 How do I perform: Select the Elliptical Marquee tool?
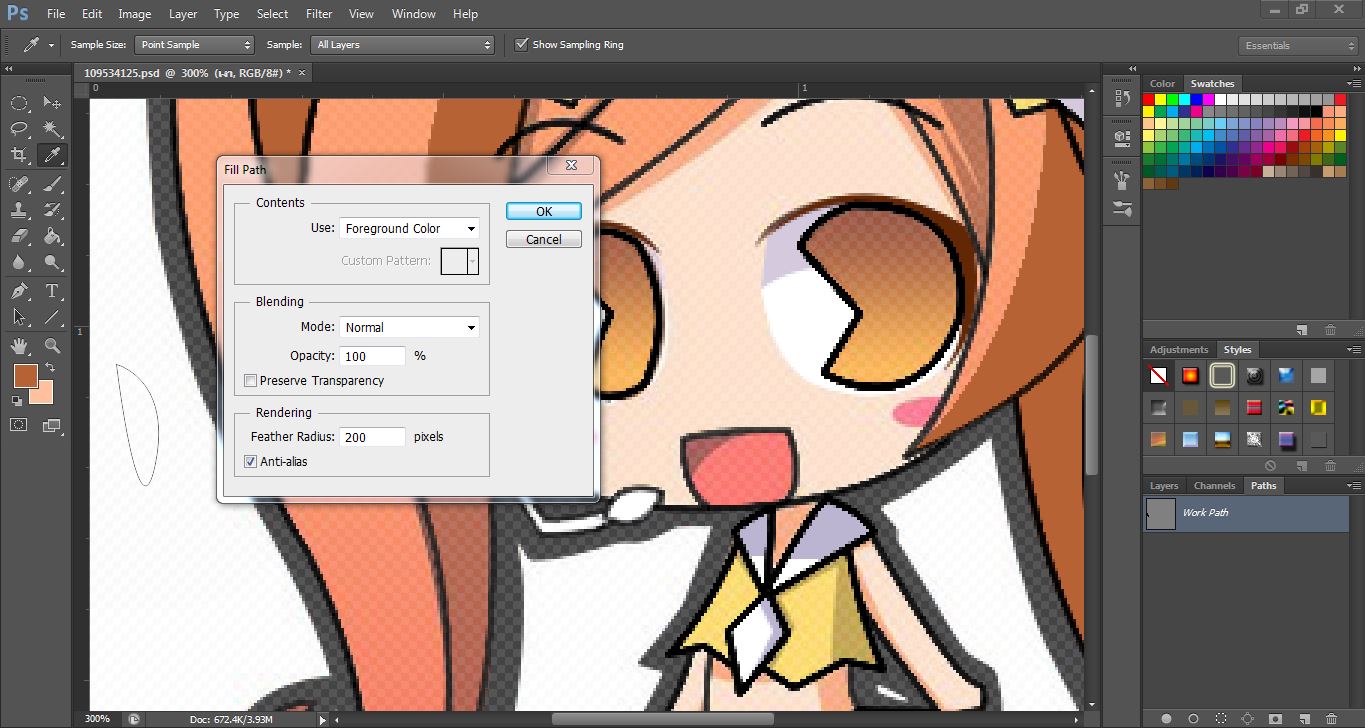click(x=19, y=103)
